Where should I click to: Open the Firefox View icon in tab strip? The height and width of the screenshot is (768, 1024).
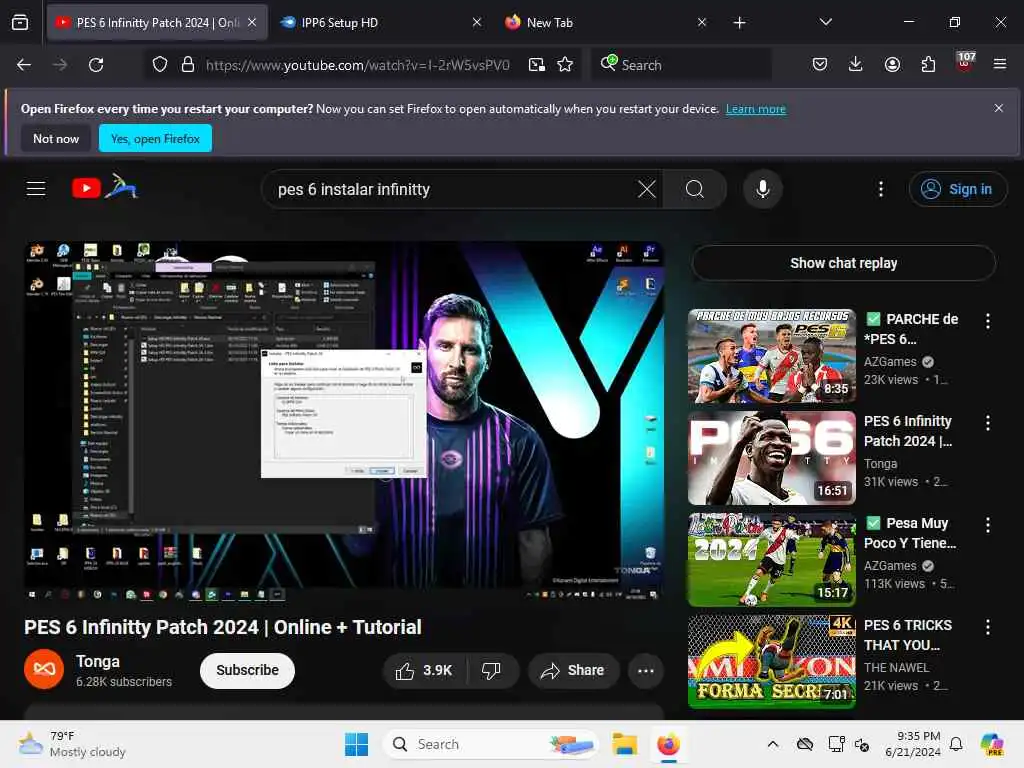20,23
